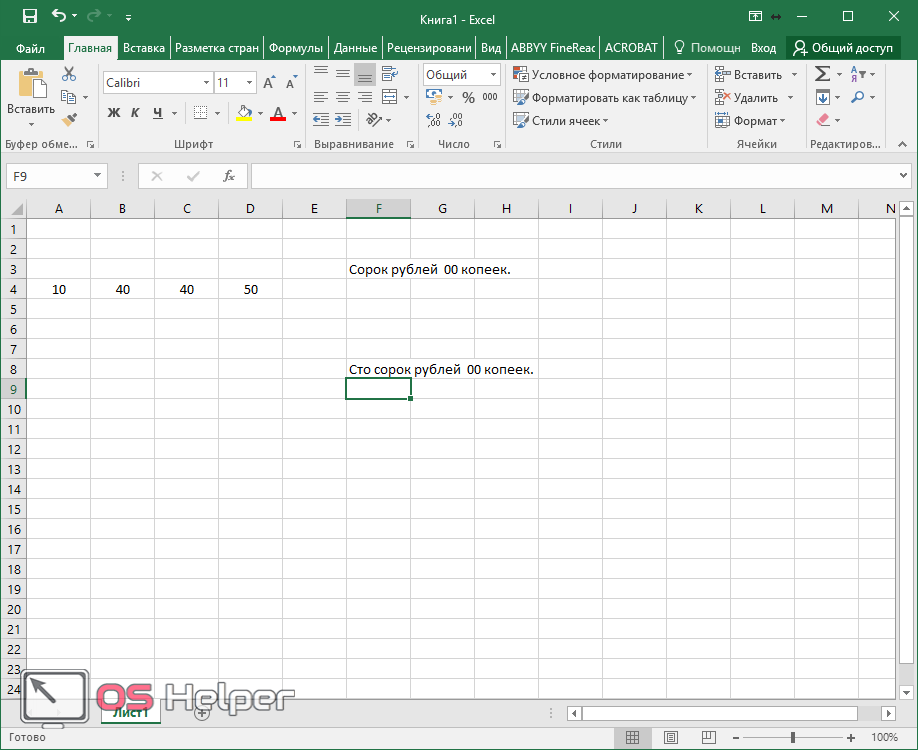Click the Save floppy disk icon

click(x=29, y=16)
